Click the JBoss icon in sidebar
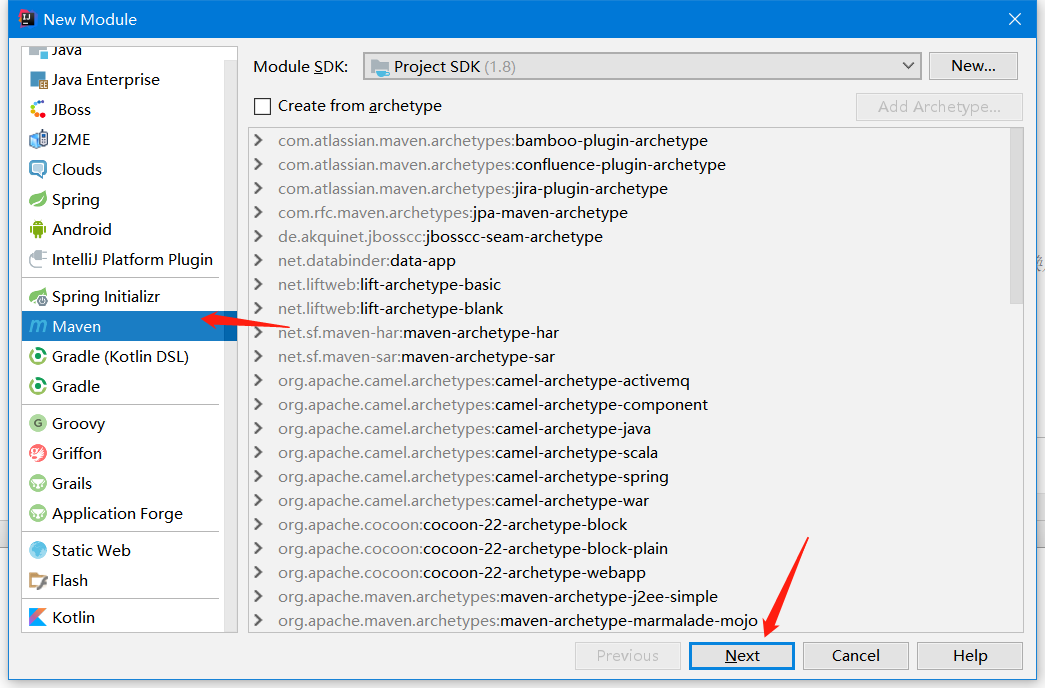 pyautogui.click(x=39, y=109)
